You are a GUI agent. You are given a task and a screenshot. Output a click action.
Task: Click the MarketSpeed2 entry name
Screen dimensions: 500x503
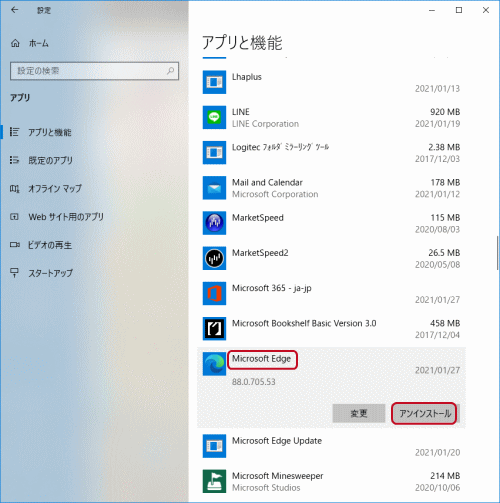click(x=260, y=253)
